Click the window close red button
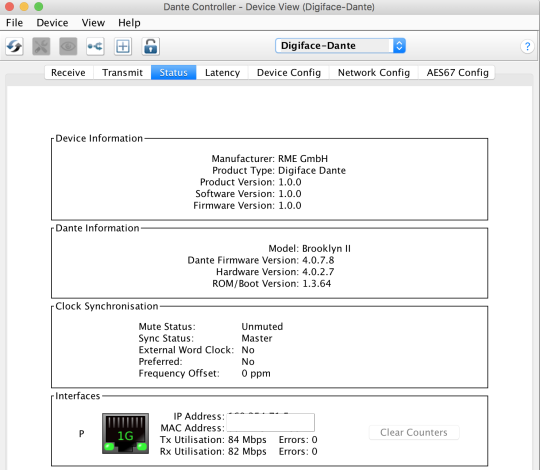The image size is (540, 470). [9, 7]
